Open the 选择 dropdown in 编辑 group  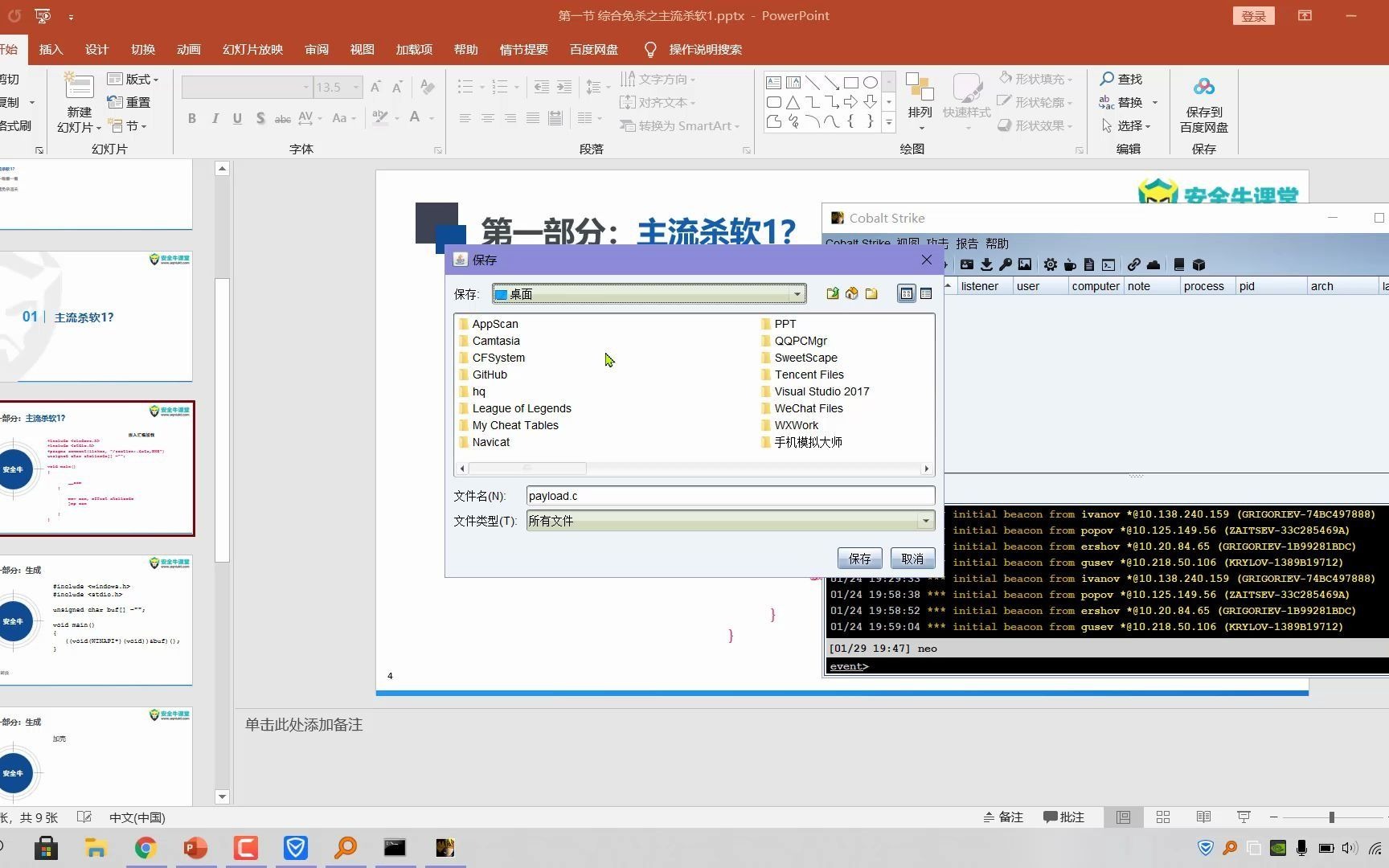tap(1126, 125)
